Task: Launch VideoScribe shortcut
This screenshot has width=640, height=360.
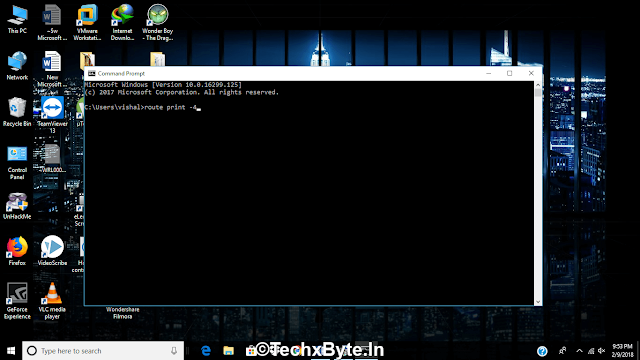Action: pyautogui.click(x=52, y=251)
